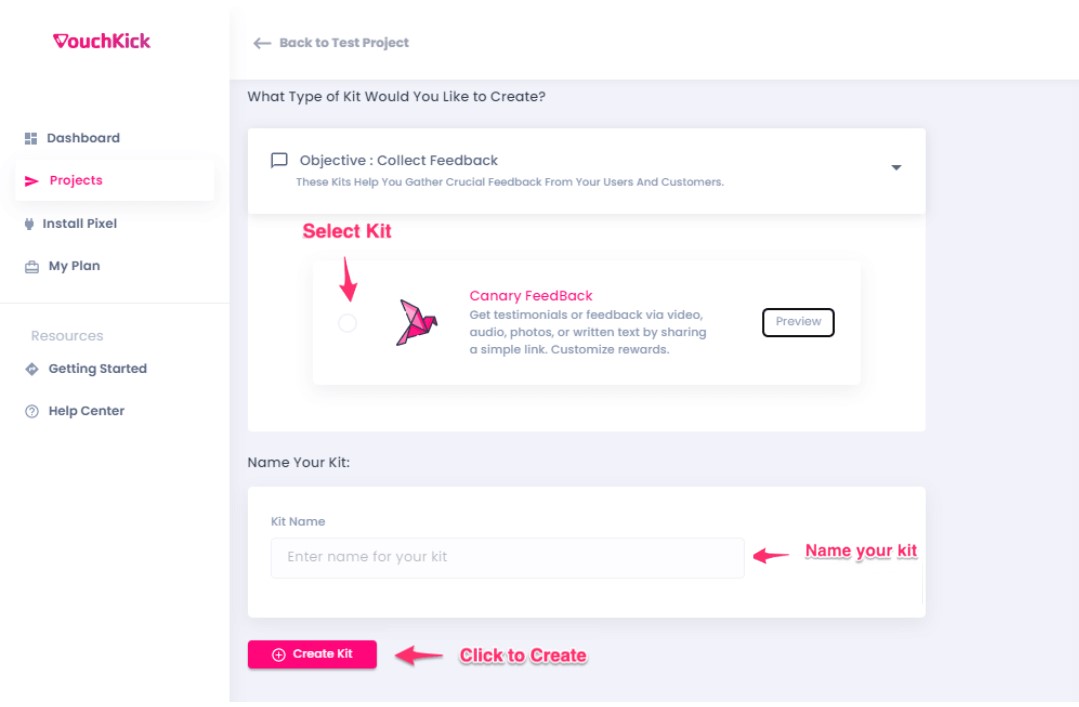Image resolution: width=1079 pixels, height=707 pixels.
Task: Click the Getting Started diamond icon
Action: coord(31,369)
